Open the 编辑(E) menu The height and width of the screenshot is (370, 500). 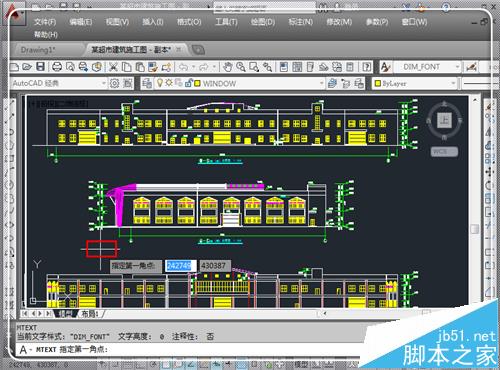(x=80, y=22)
